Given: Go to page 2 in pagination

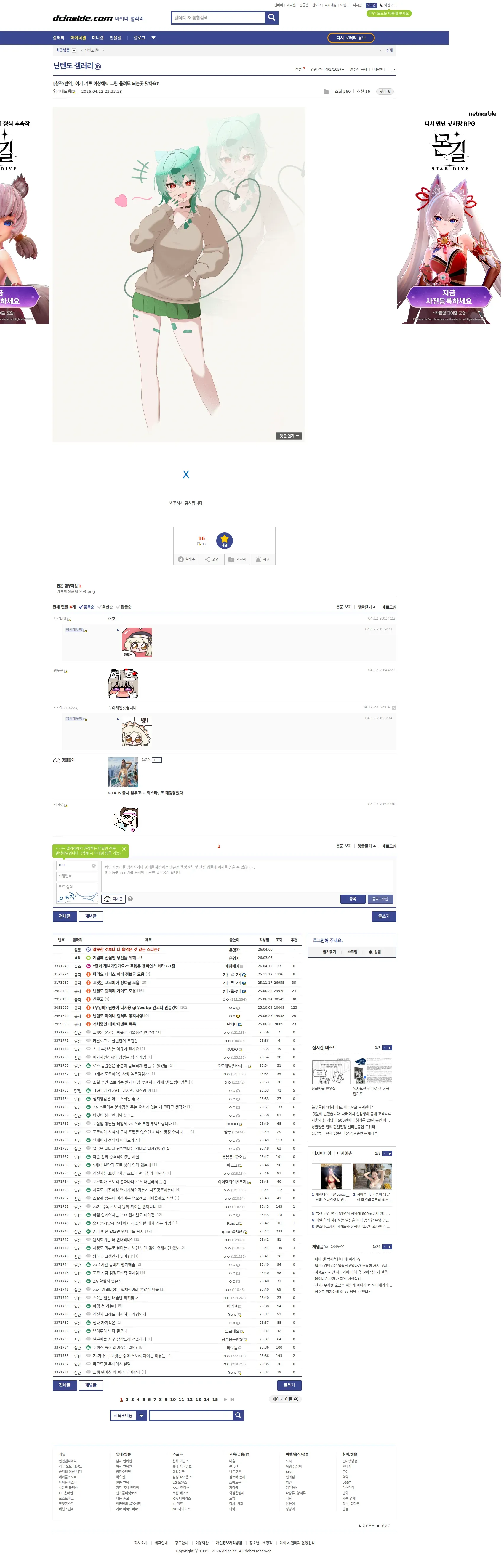Looking at the screenshot, I should (x=127, y=1400).
